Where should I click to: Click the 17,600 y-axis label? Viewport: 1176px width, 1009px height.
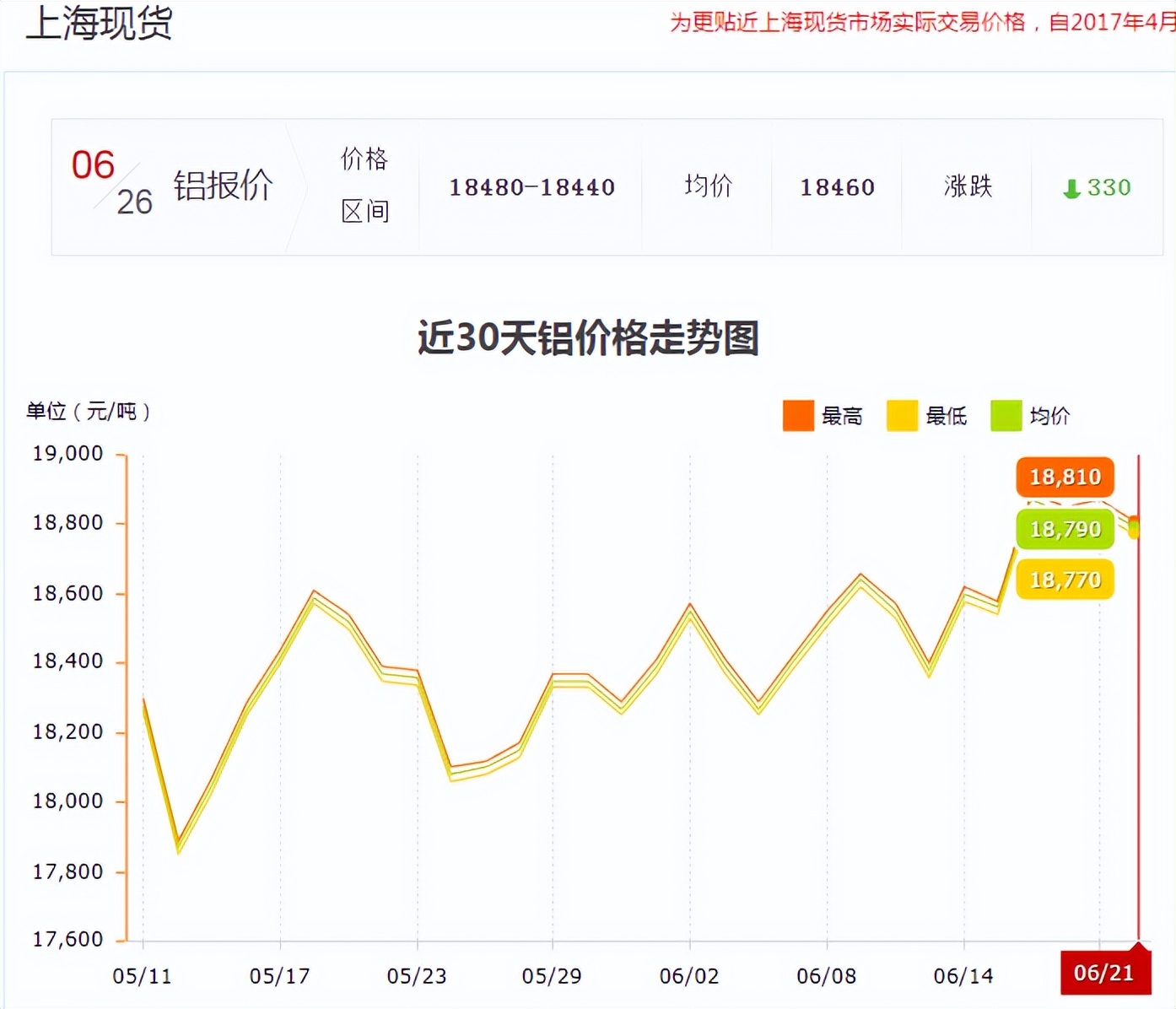point(67,939)
